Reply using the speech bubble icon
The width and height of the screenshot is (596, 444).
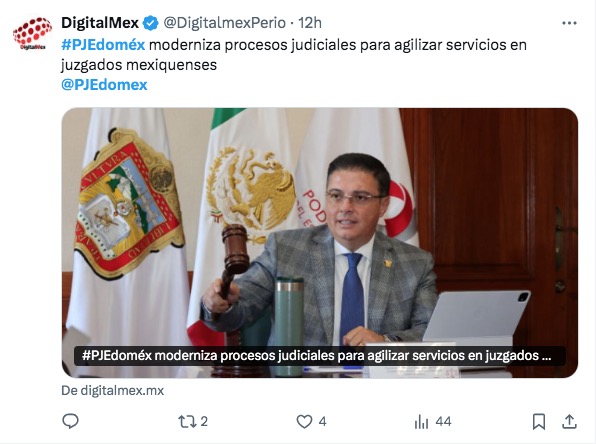click(x=70, y=421)
